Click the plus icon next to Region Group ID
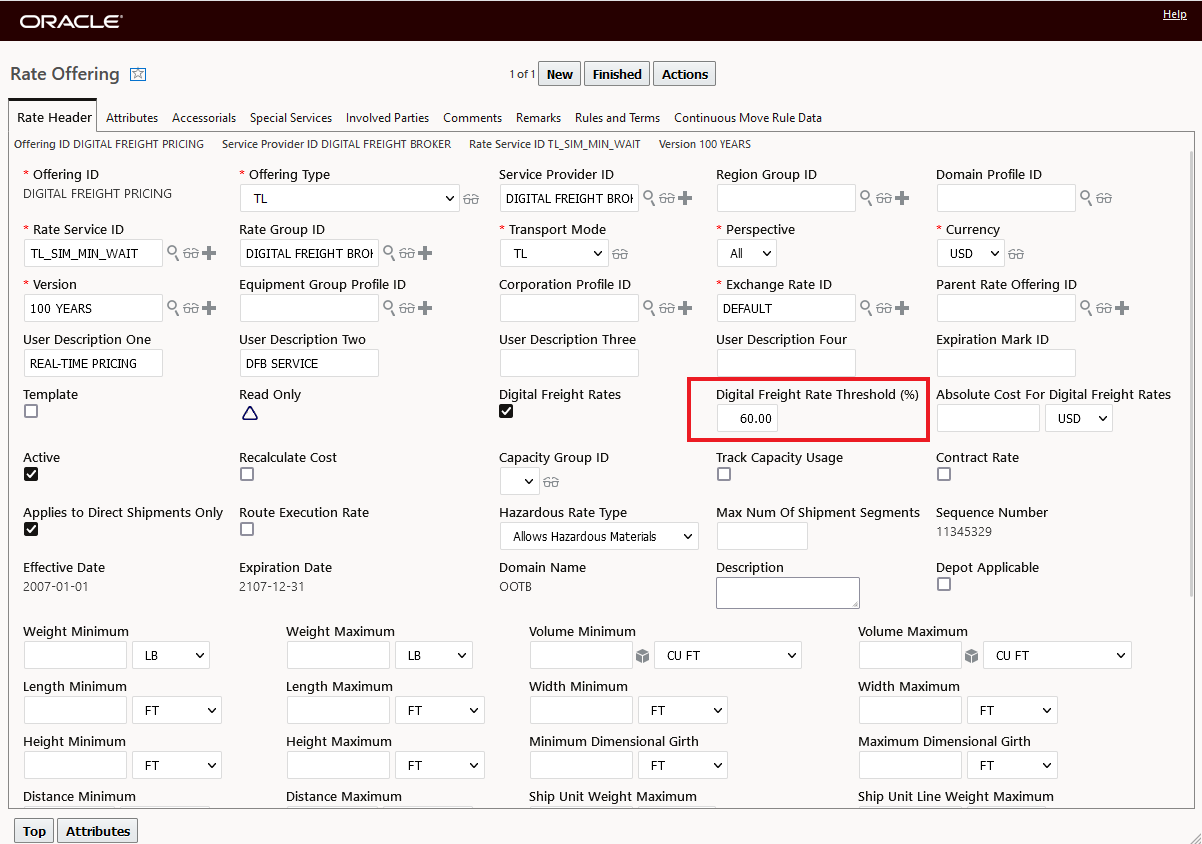This screenshot has height=844, width=1202. pos(902,198)
